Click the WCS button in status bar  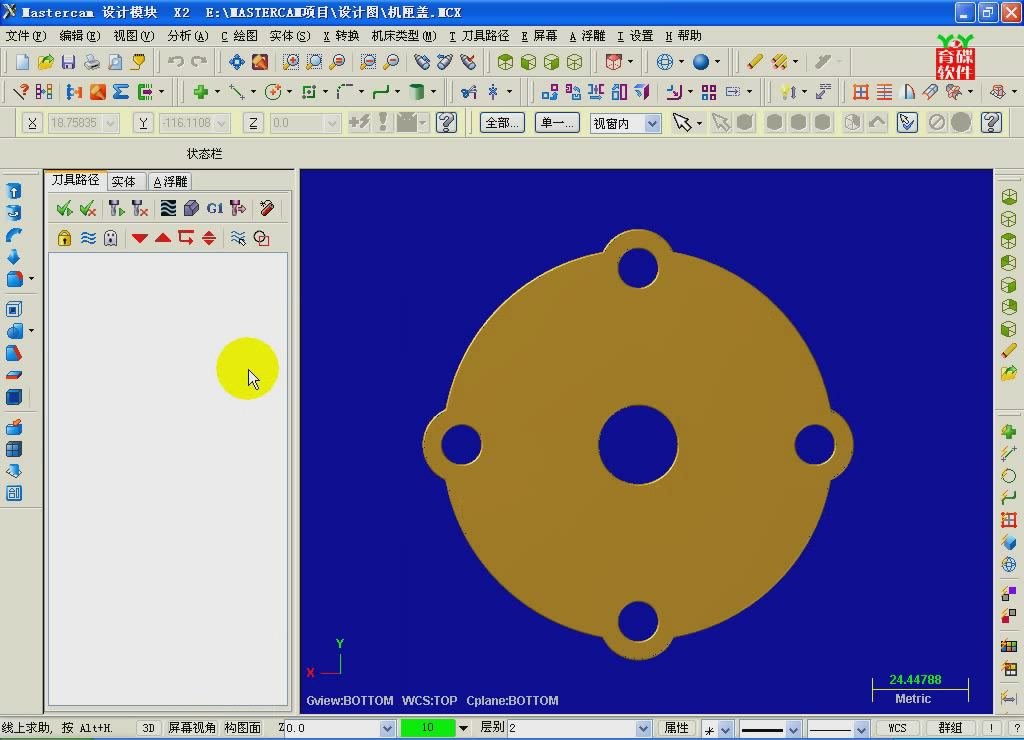897,728
